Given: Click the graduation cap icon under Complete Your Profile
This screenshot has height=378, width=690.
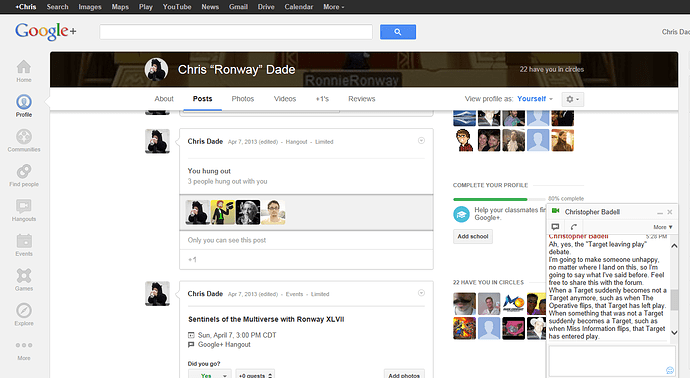Looking at the screenshot, I should (x=461, y=214).
